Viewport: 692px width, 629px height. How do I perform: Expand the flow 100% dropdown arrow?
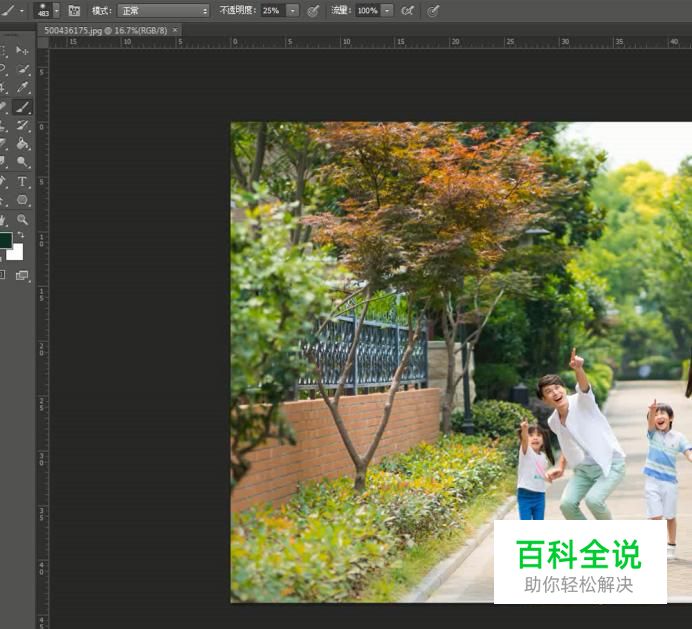[x=386, y=10]
